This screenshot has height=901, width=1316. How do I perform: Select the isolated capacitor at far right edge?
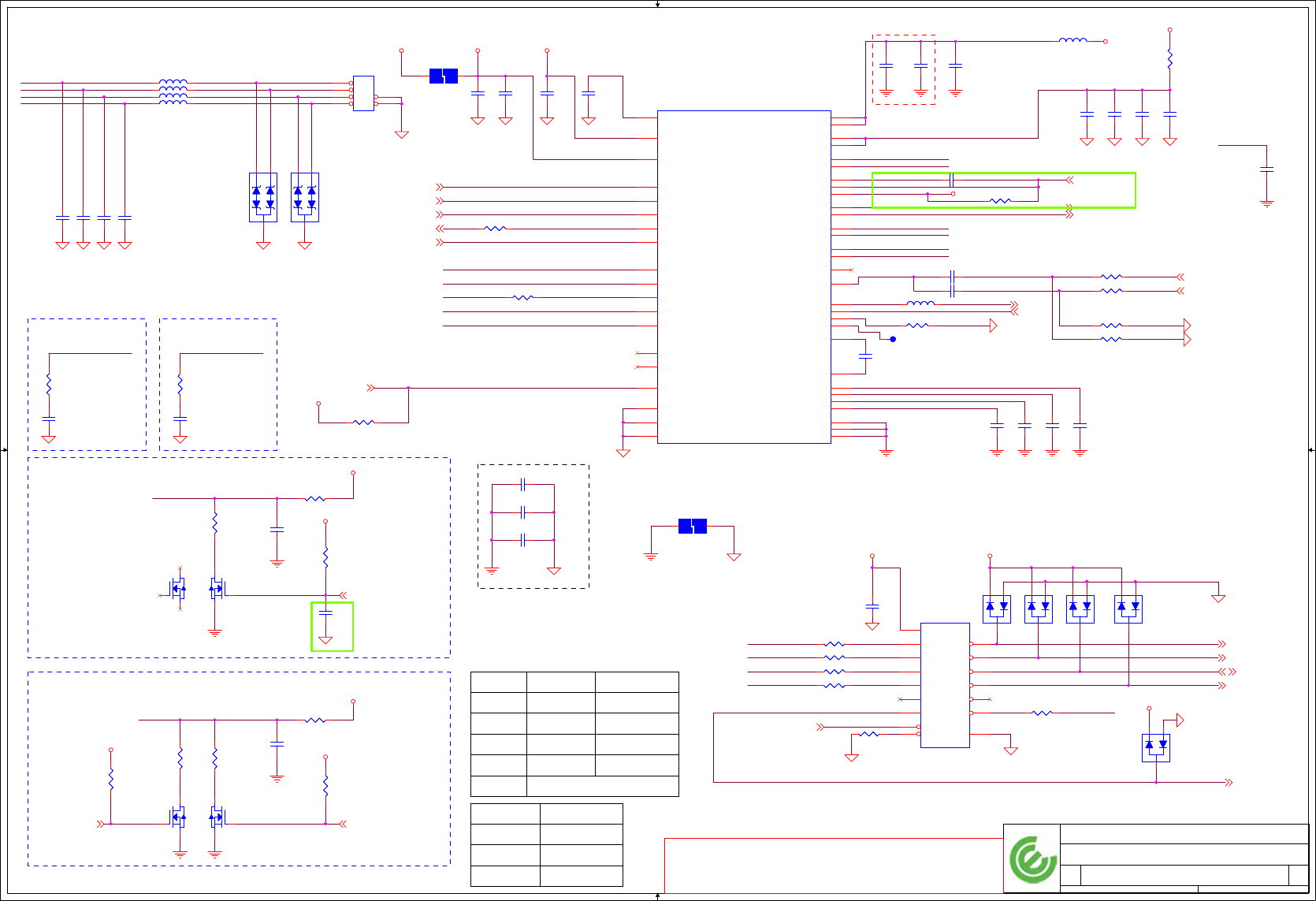(1266, 169)
